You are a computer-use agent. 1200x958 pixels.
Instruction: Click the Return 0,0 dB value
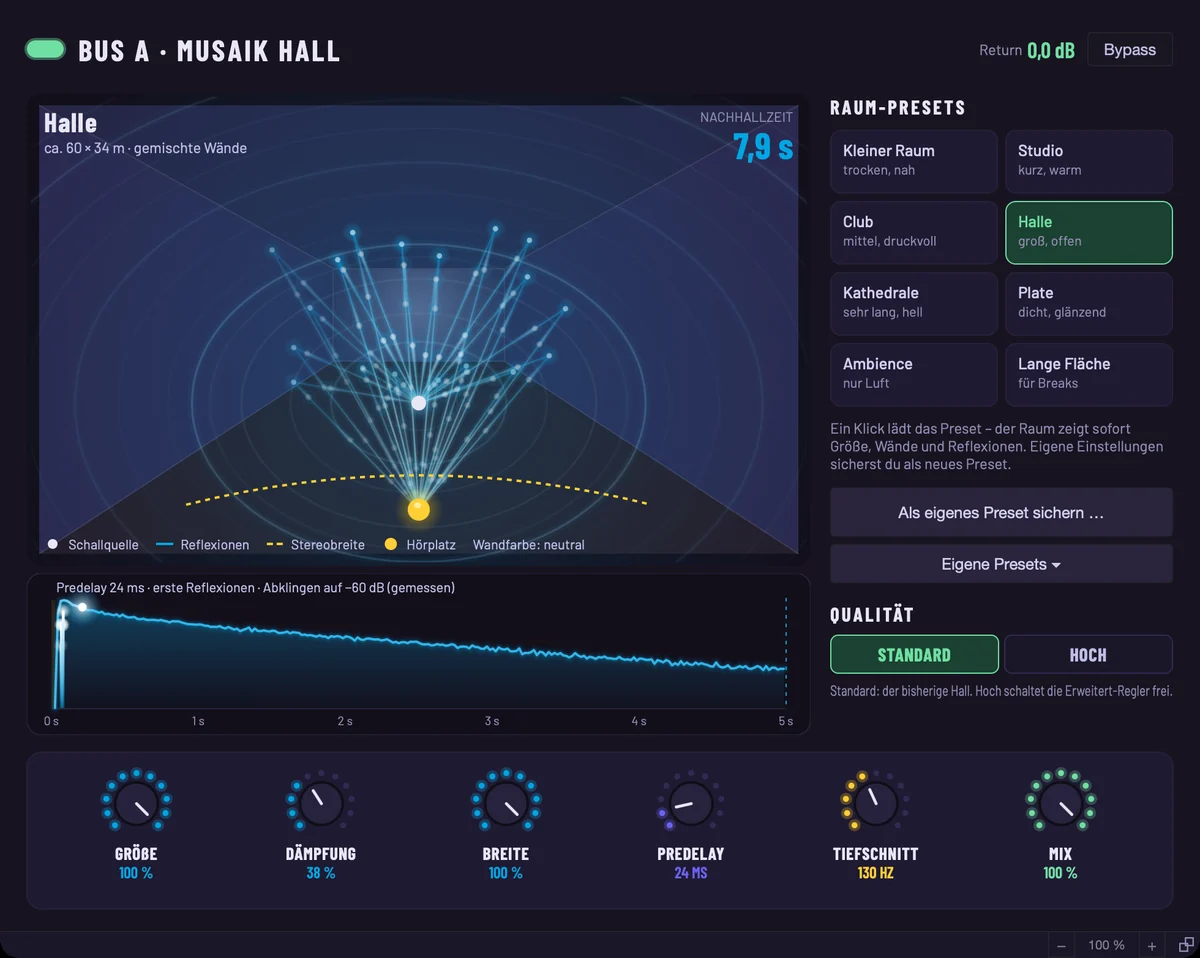[x=1051, y=50]
